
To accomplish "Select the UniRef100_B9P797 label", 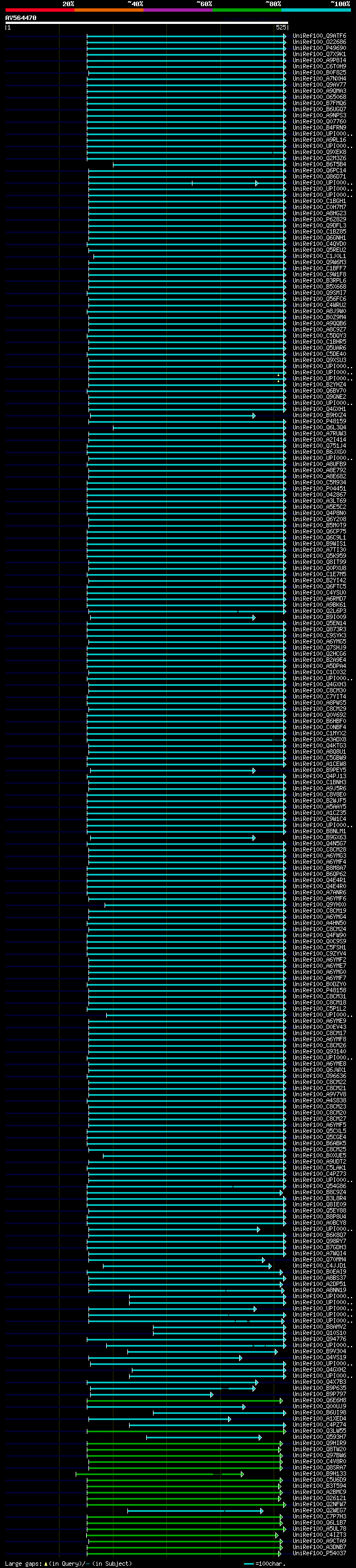I will [x=319, y=1394].
